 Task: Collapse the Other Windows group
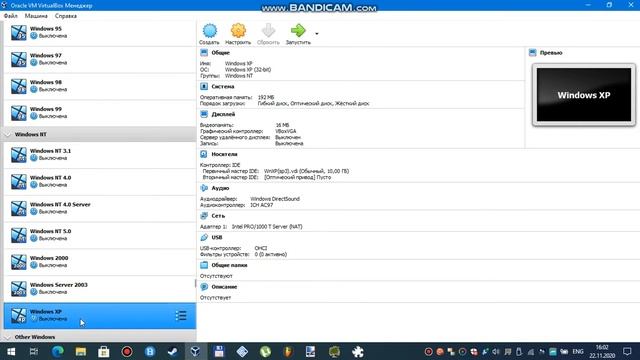[8, 337]
